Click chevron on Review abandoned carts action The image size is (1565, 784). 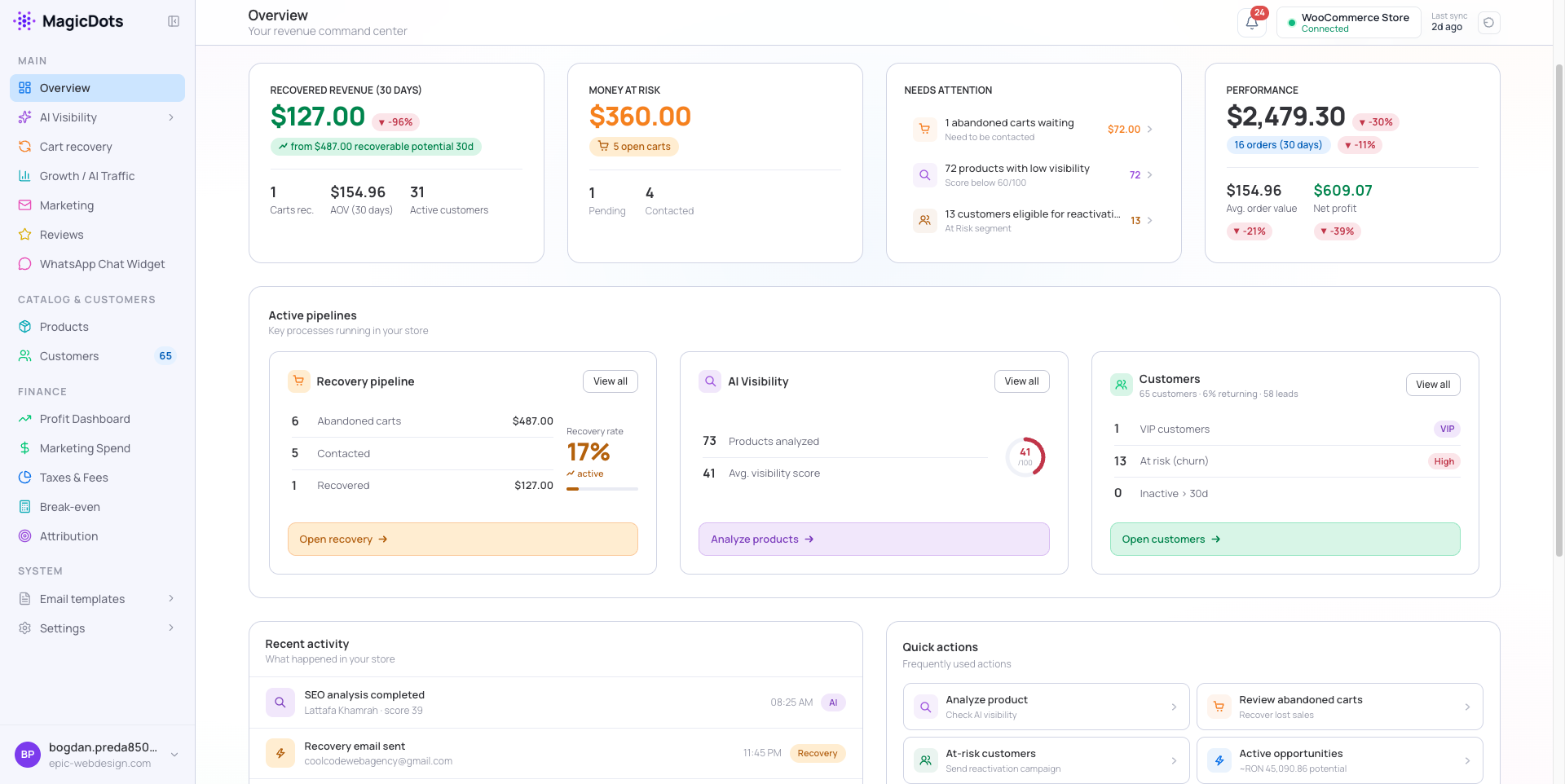tap(1467, 707)
